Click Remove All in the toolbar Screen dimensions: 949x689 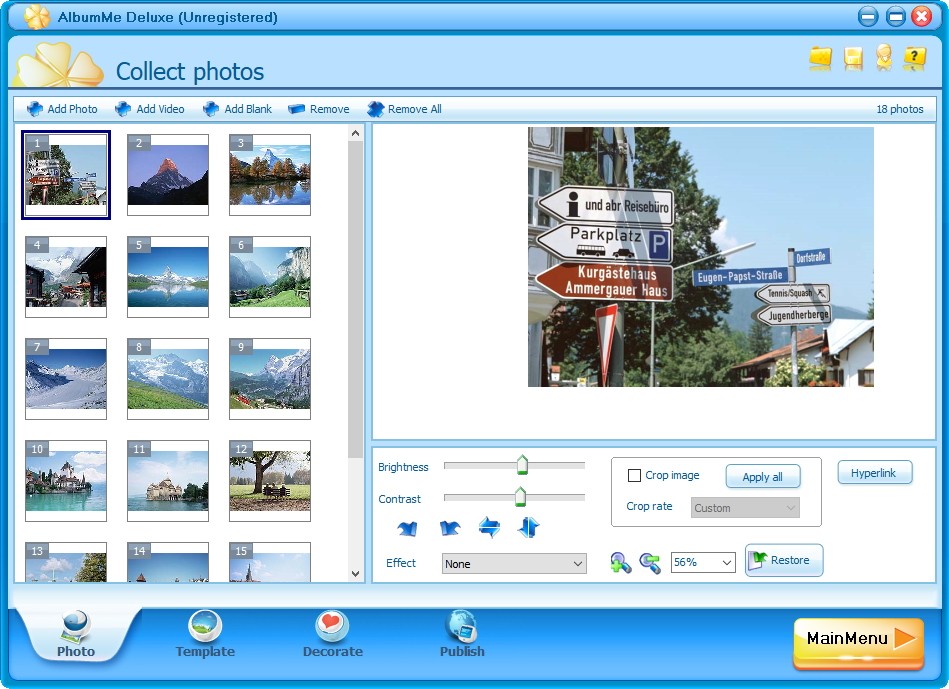point(404,109)
